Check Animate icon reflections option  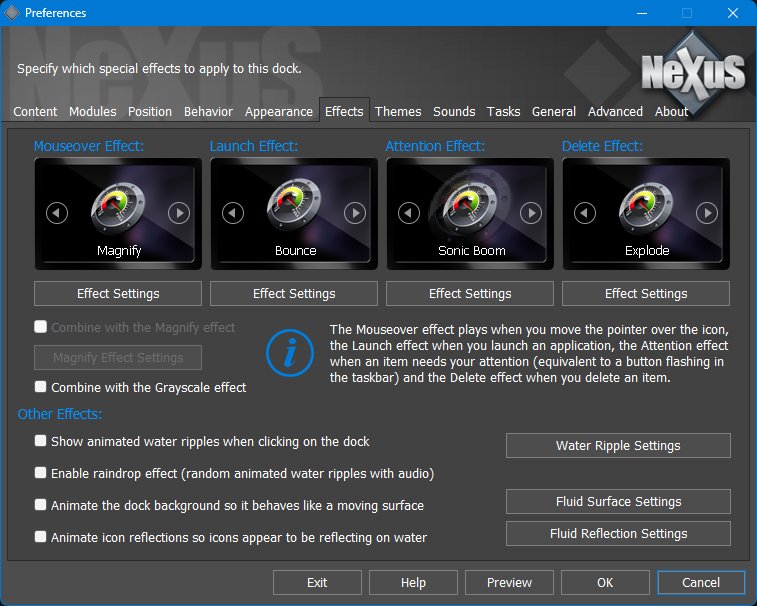pyautogui.click(x=41, y=537)
